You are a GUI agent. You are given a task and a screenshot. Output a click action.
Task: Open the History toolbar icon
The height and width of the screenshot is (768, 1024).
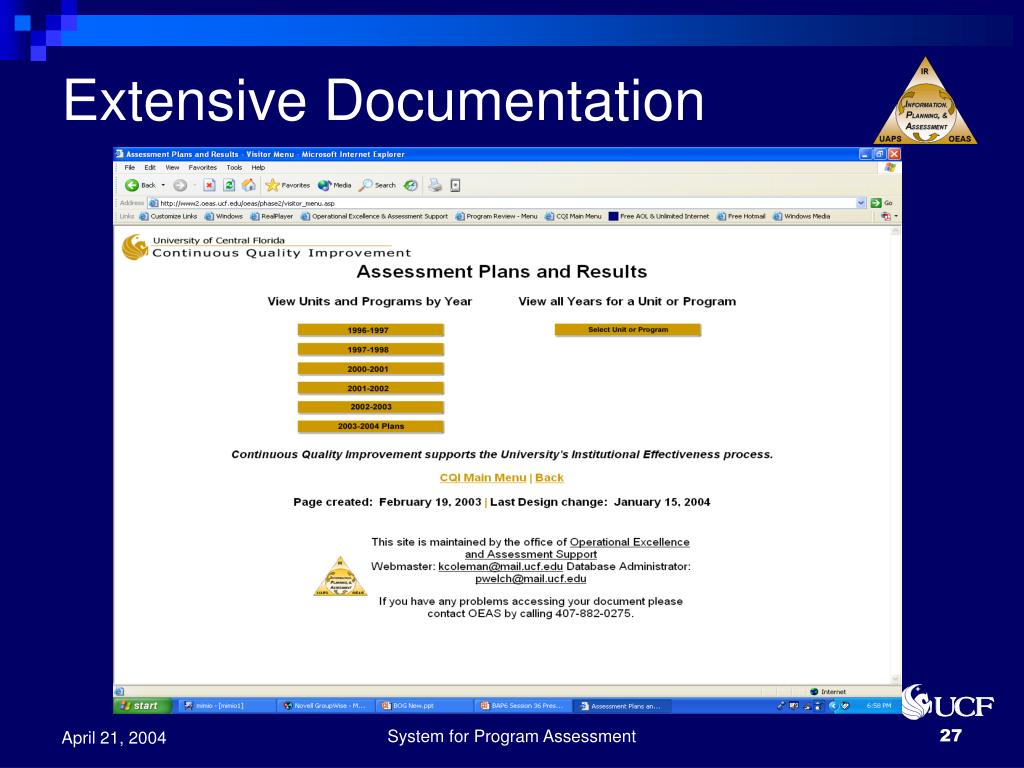pyautogui.click(x=411, y=185)
